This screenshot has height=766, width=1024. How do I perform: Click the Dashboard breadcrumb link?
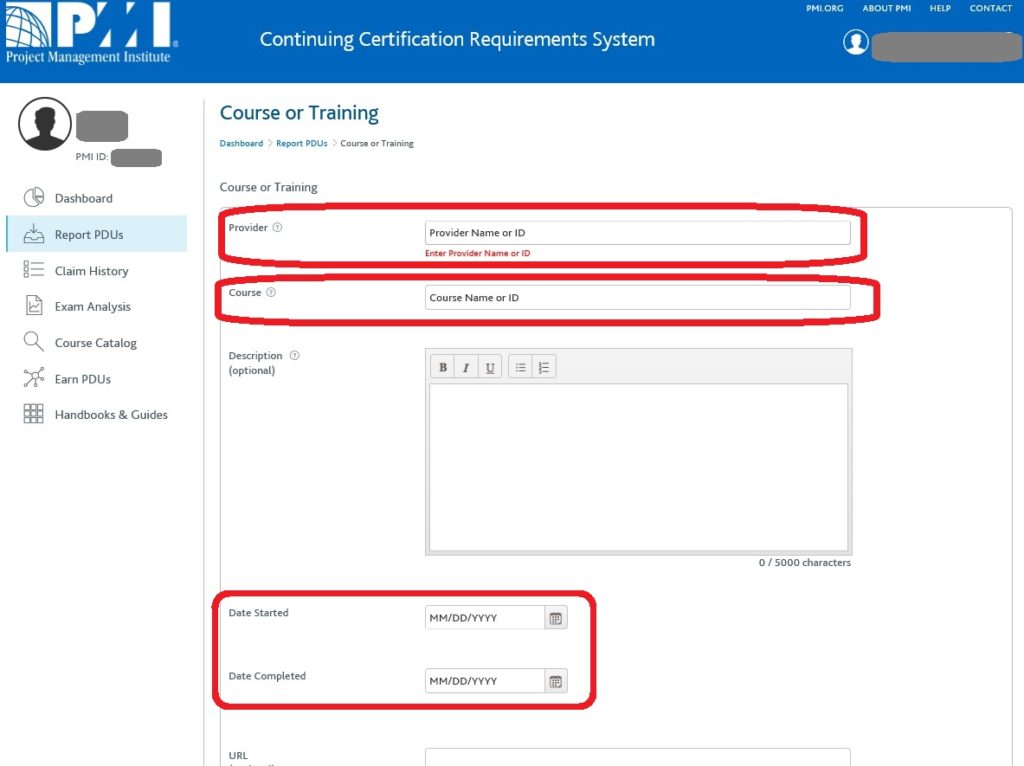coord(241,143)
